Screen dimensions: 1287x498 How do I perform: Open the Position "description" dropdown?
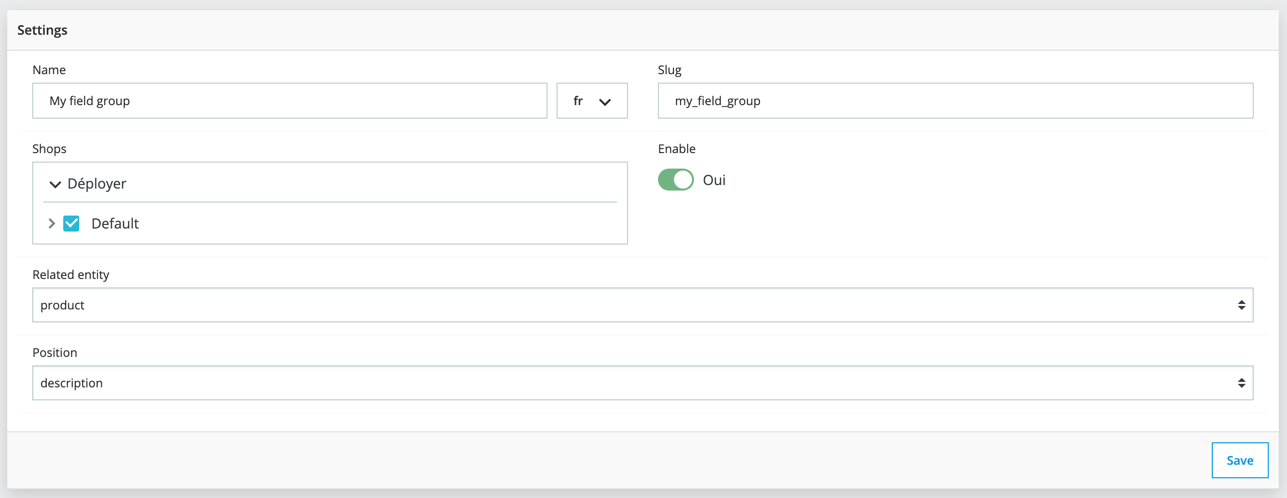coord(642,383)
